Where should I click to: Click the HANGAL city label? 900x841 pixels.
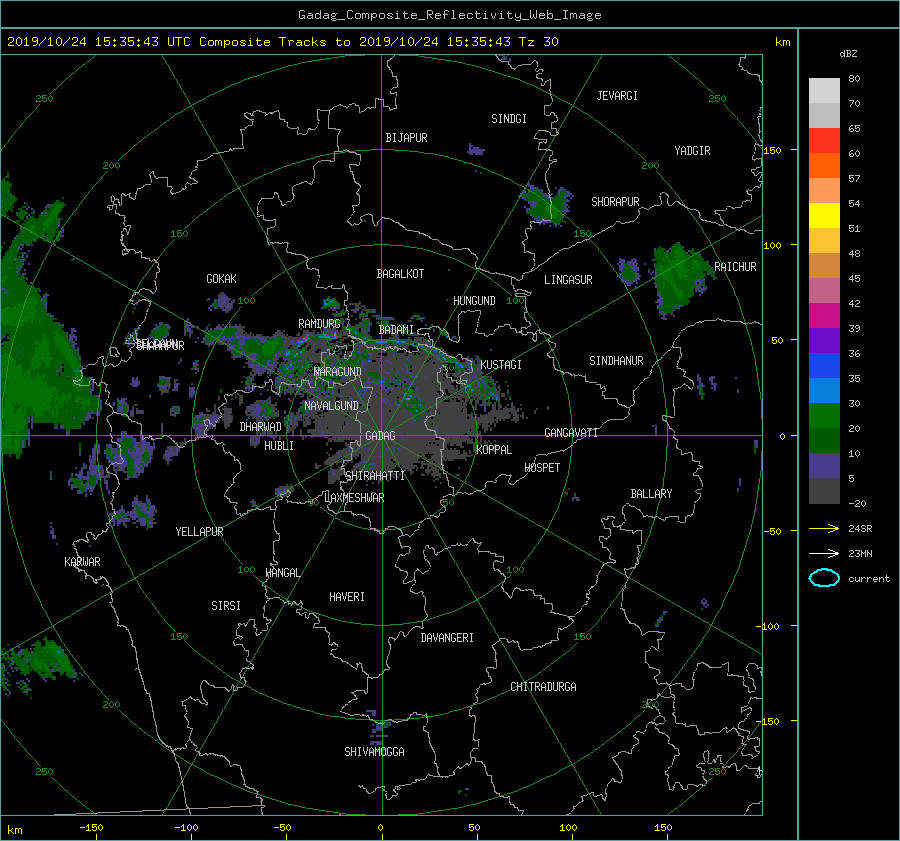pyautogui.click(x=282, y=573)
